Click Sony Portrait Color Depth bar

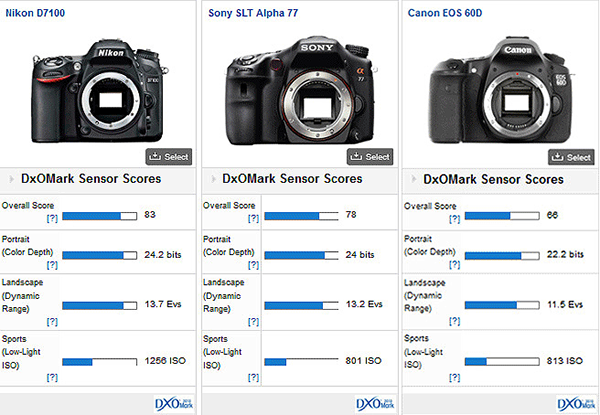pos(301,256)
